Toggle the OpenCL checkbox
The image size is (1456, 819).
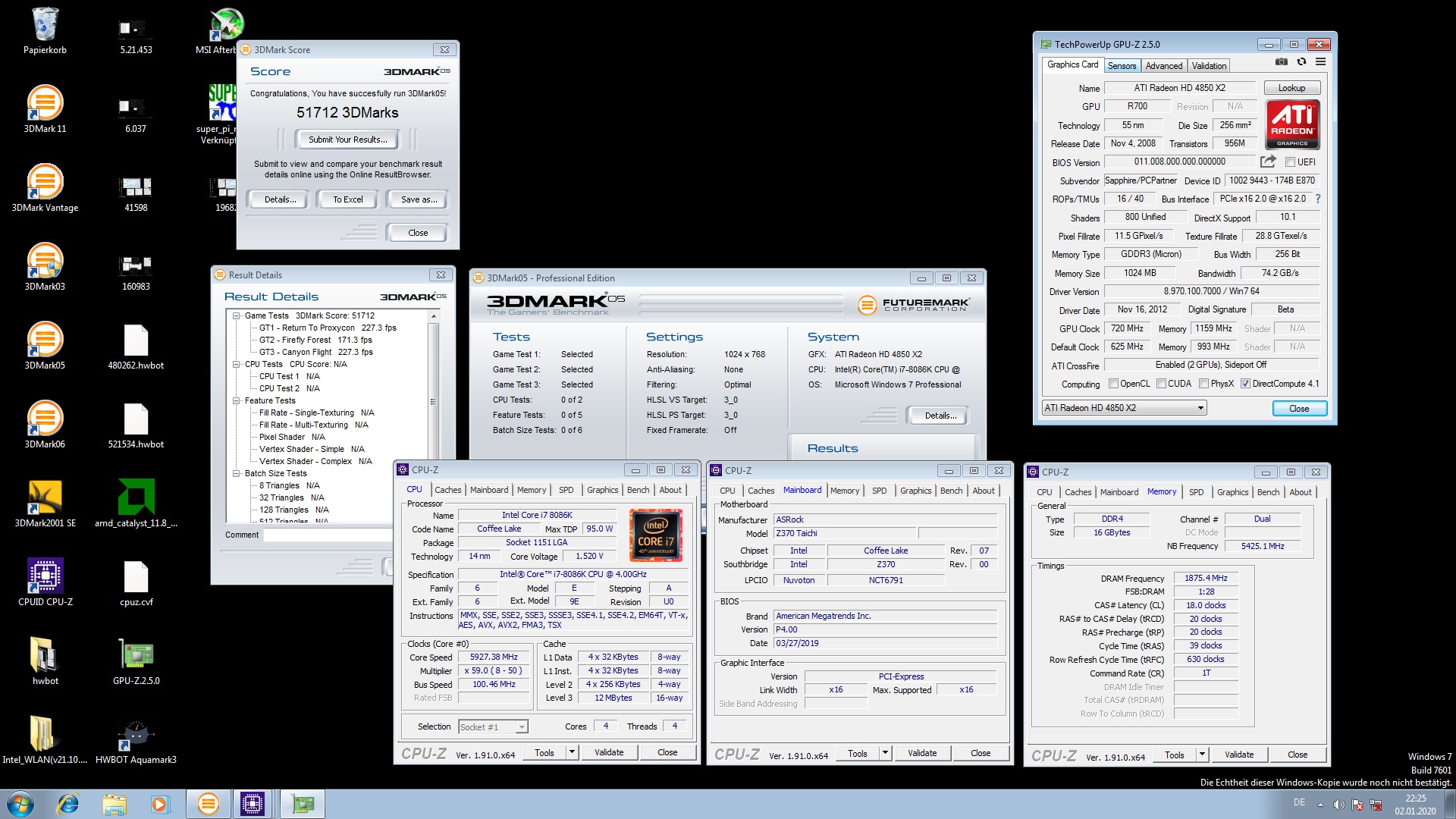1113,384
